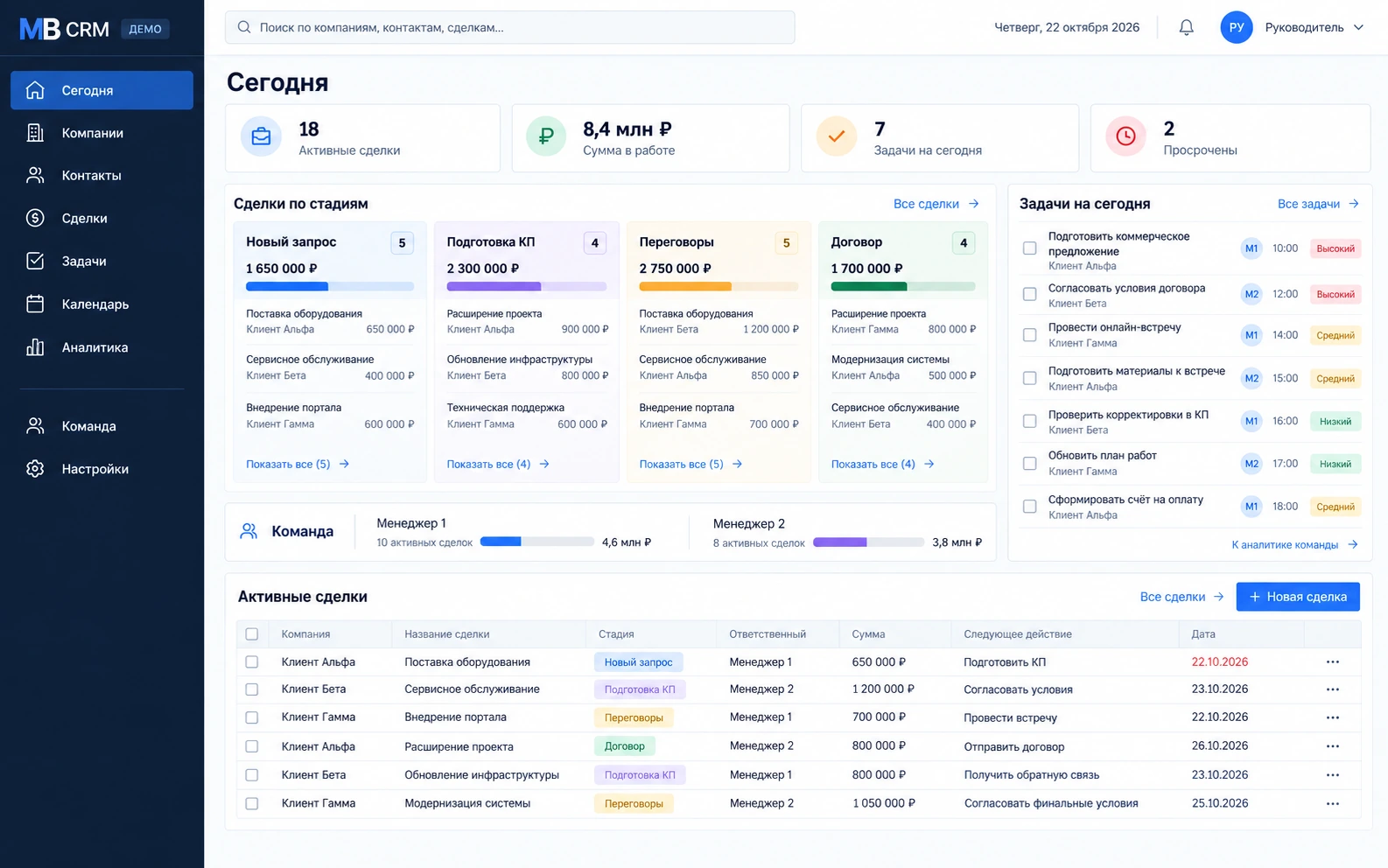Screen dimensions: 1388x868
Task: Select the Клиент Альфа Поставка оборудования row checkbox
Action: [252, 662]
